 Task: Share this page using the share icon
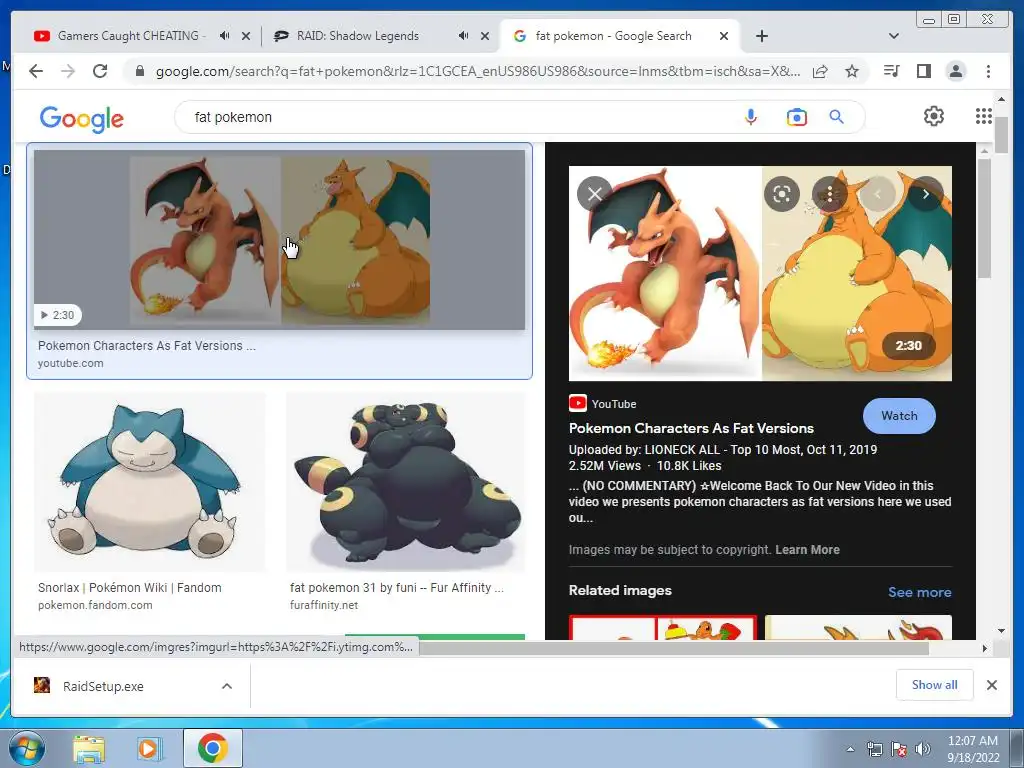pos(820,71)
